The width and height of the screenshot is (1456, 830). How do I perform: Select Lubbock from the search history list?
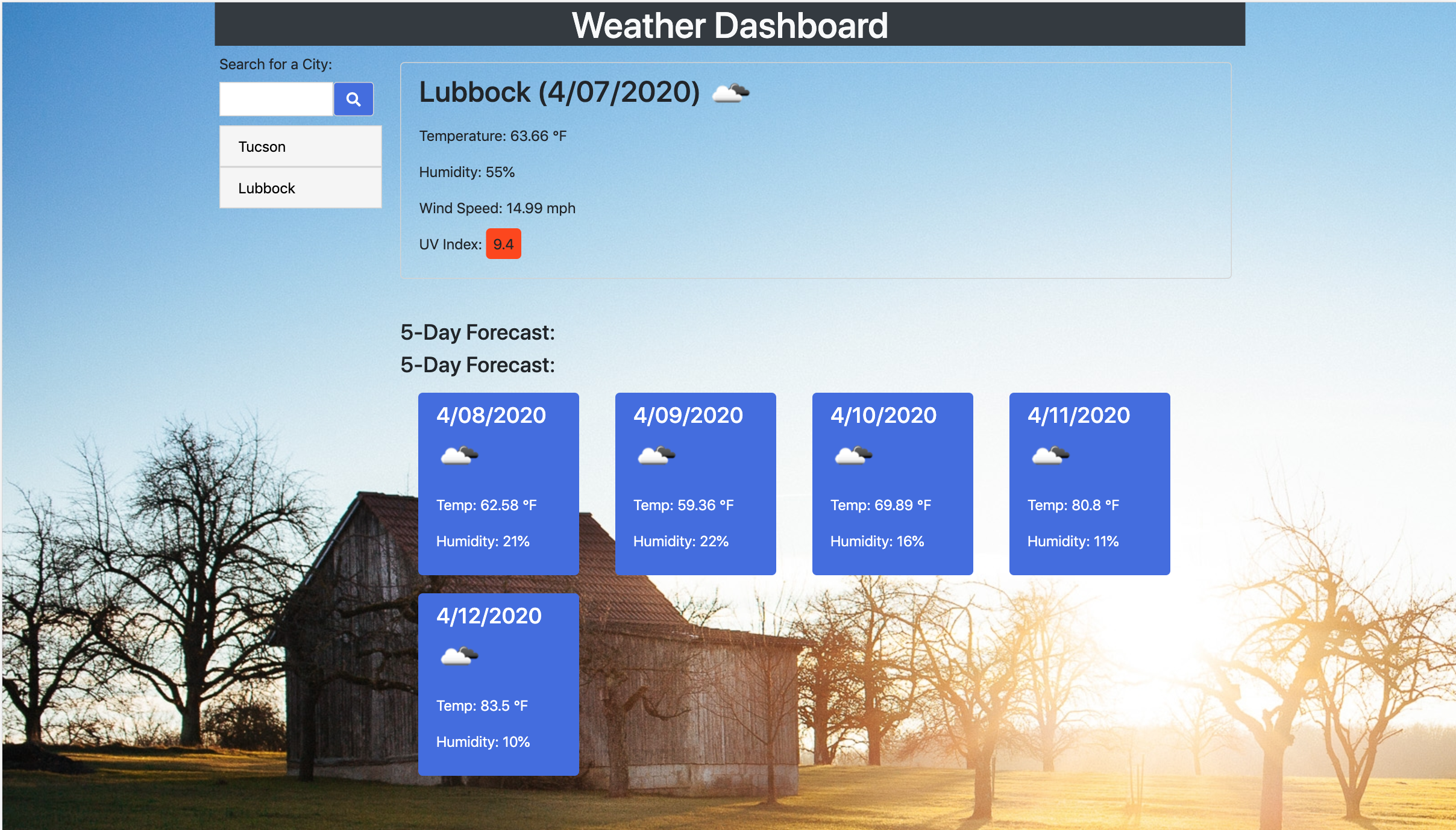tap(301, 187)
